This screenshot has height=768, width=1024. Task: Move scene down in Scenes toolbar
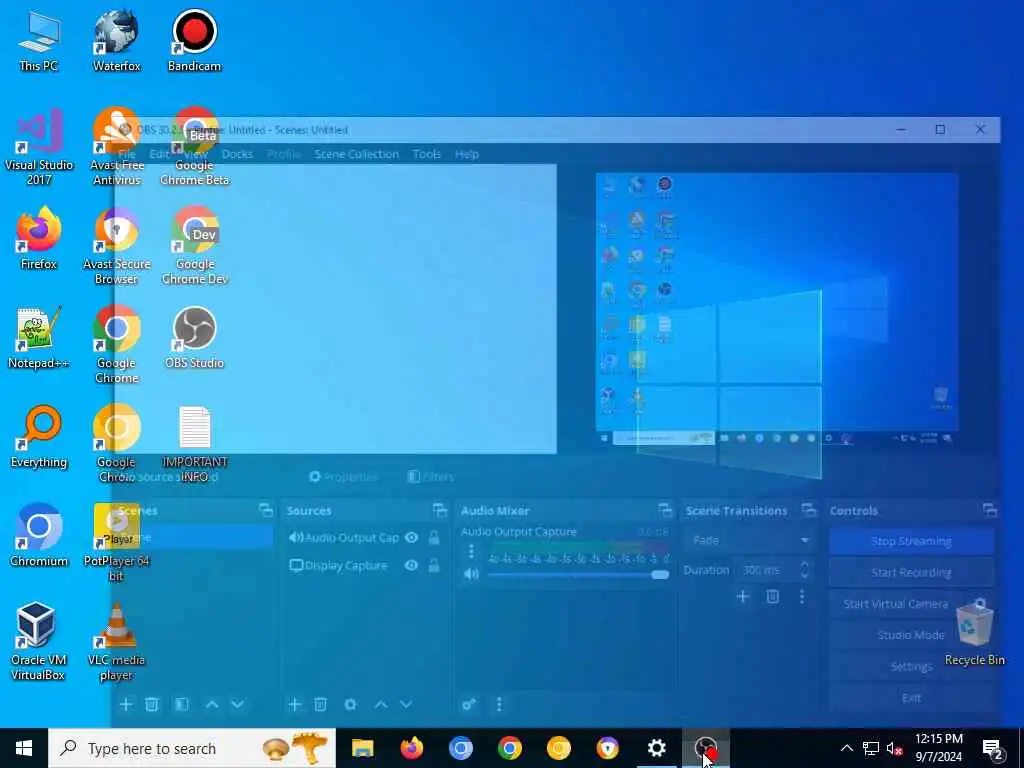(237, 704)
